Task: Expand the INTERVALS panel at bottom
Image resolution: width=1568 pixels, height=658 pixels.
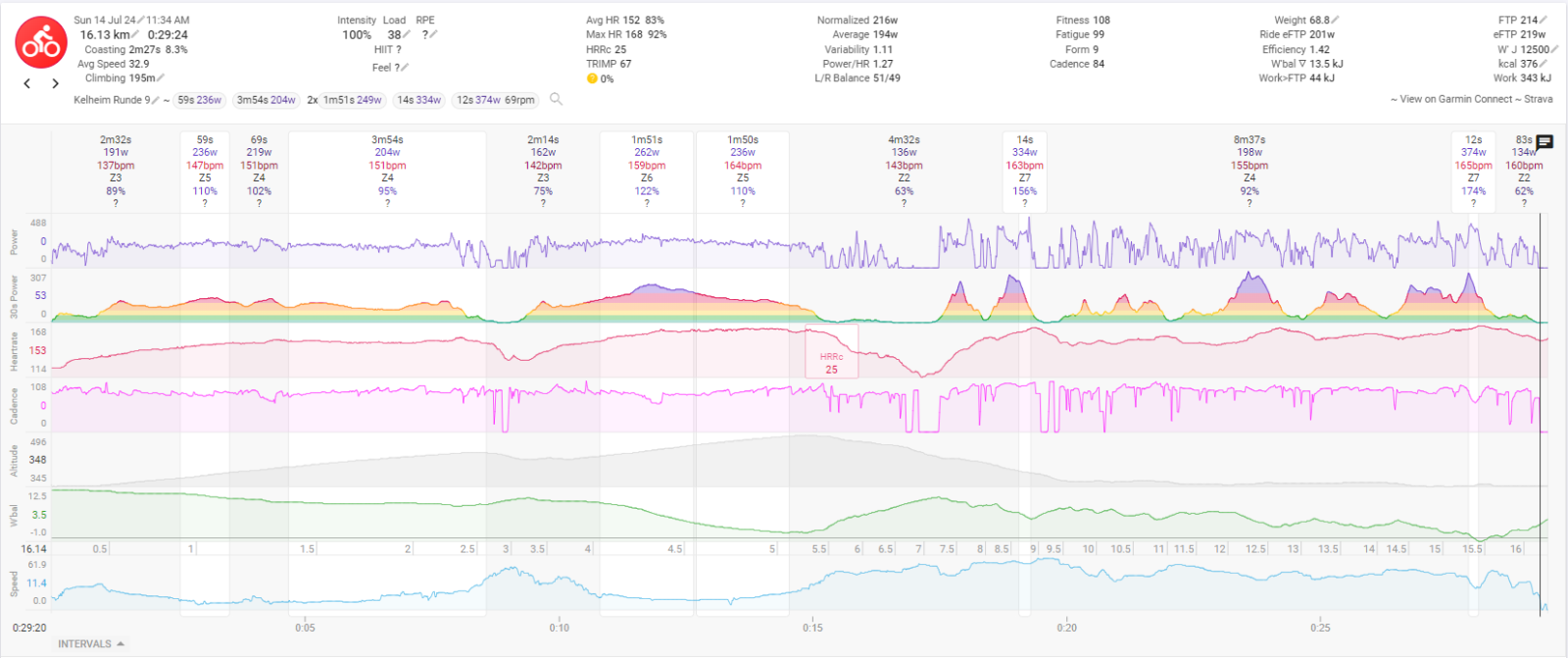Action: [90, 644]
